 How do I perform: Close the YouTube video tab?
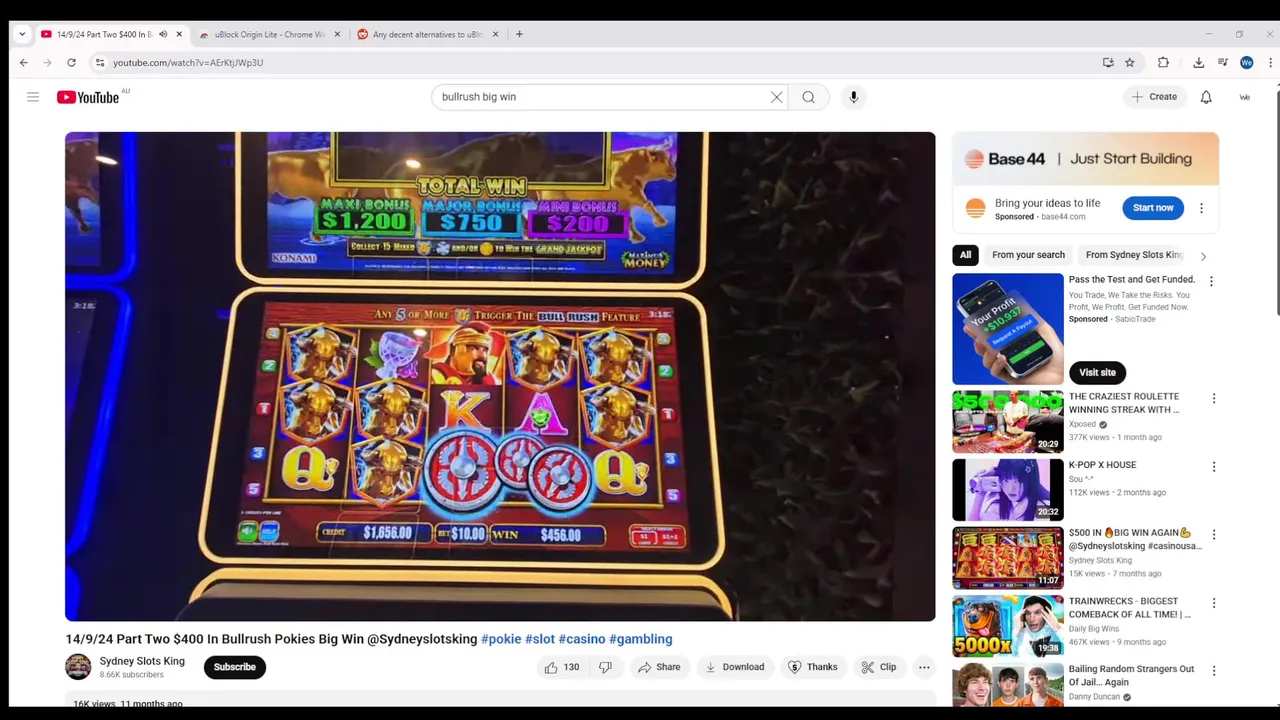coord(179,34)
